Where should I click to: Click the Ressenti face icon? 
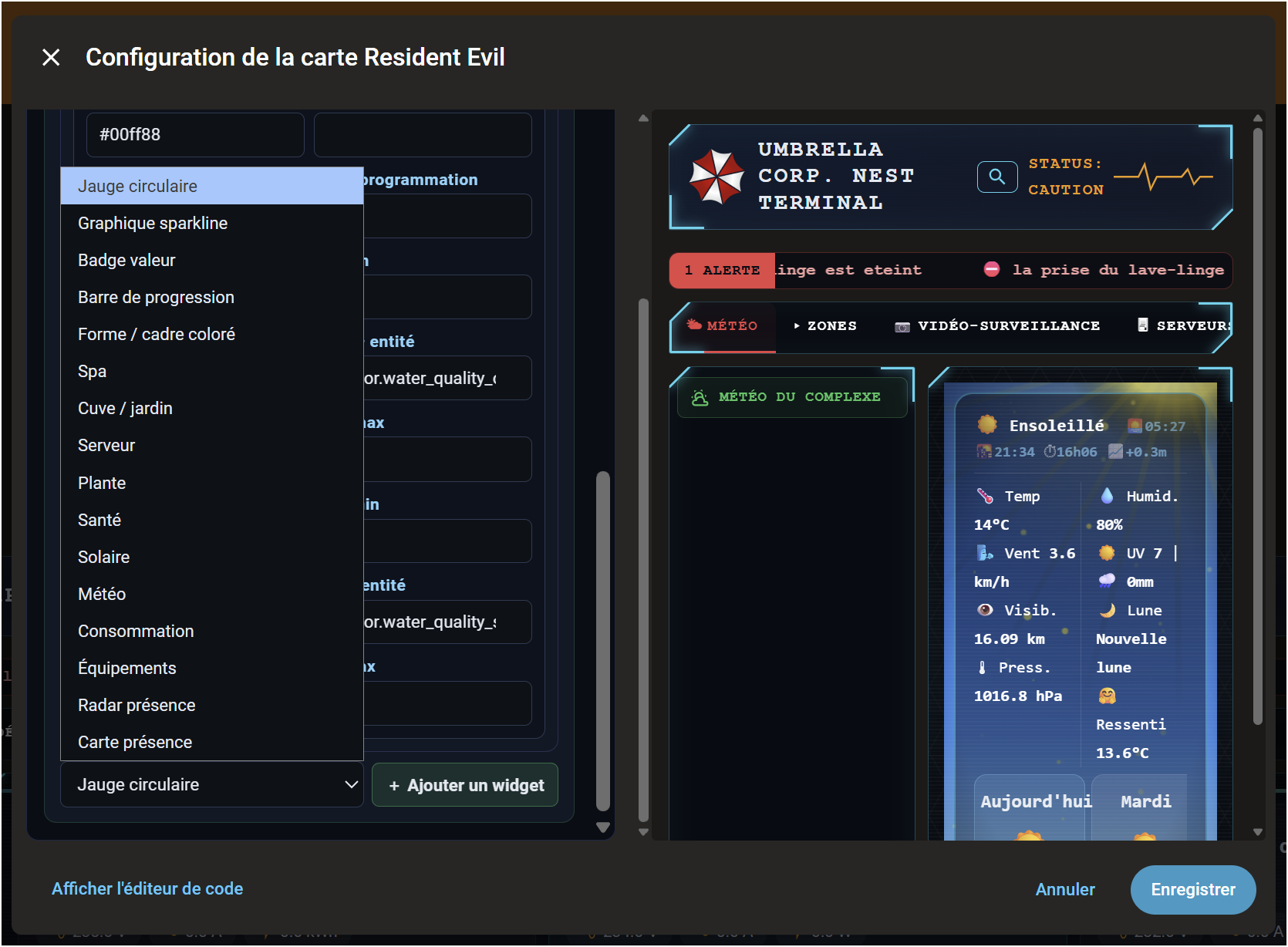[1107, 696]
